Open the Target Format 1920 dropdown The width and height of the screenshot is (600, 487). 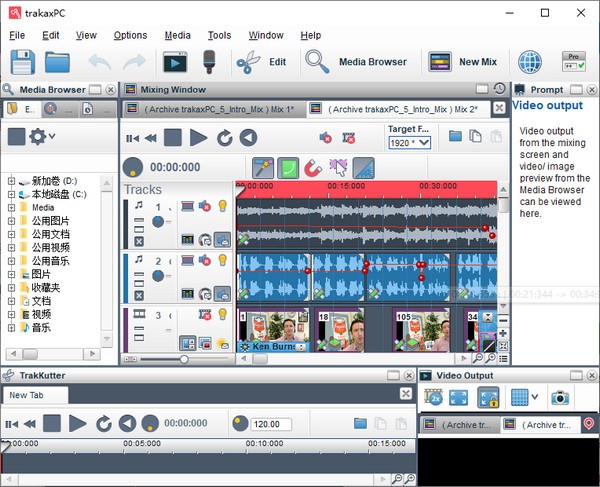point(410,143)
